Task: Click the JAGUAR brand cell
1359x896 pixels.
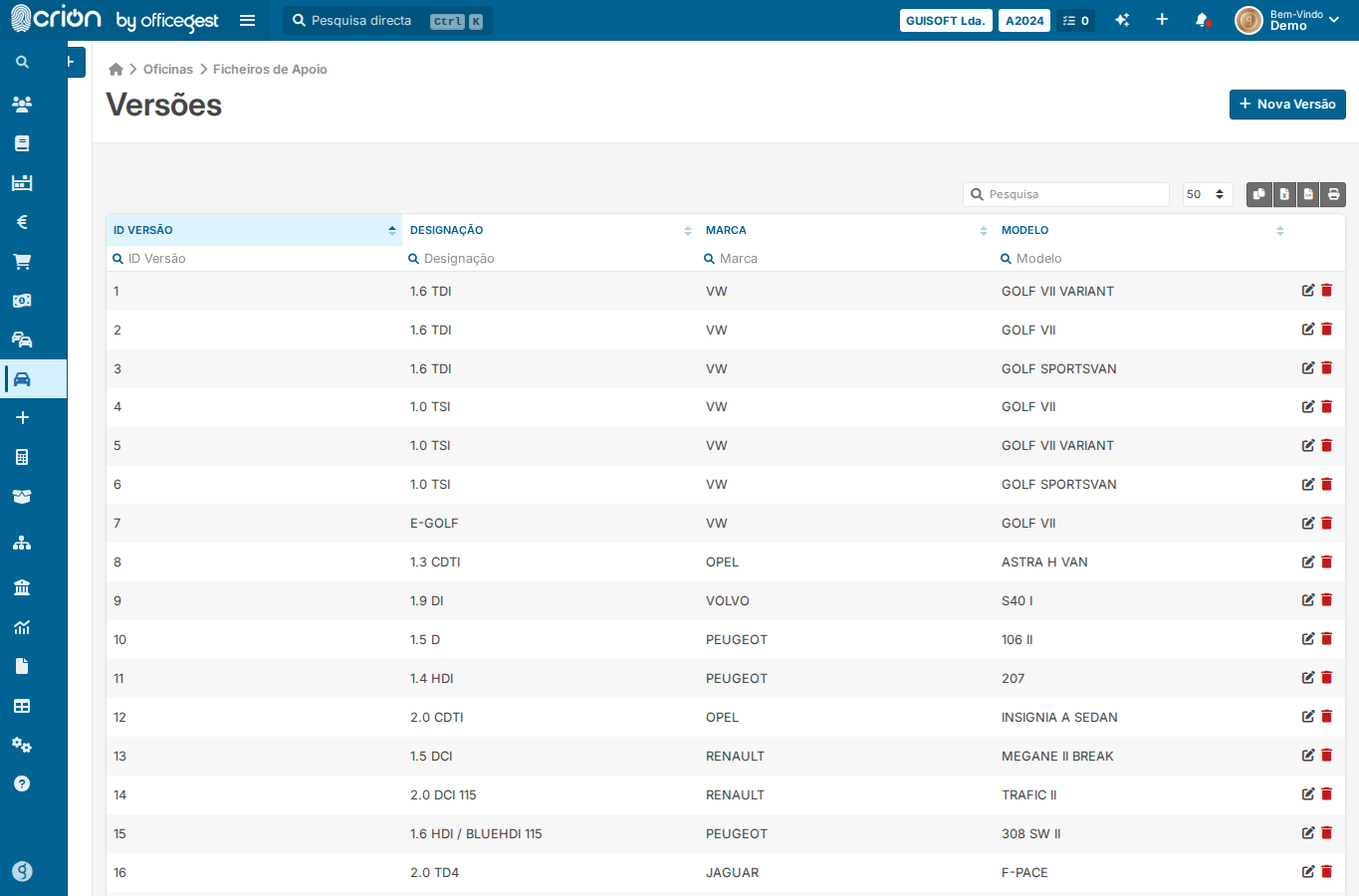Action: pos(733,872)
